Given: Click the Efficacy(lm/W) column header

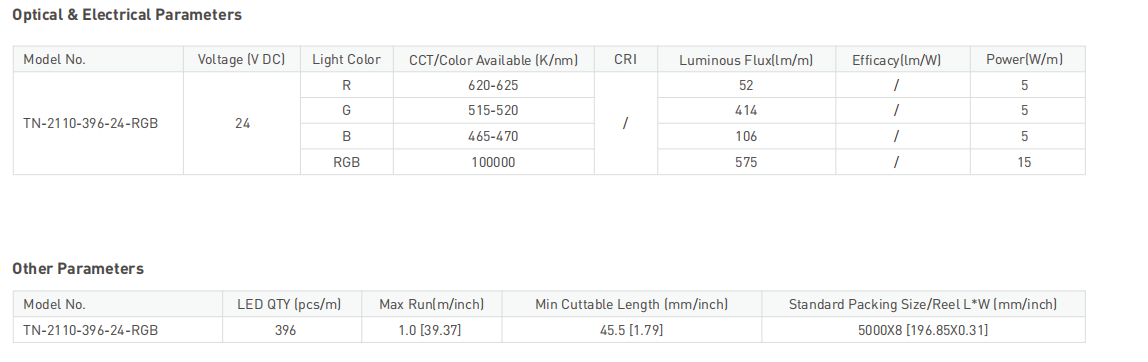Looking at the screenshot, I should tap(897, 60).
